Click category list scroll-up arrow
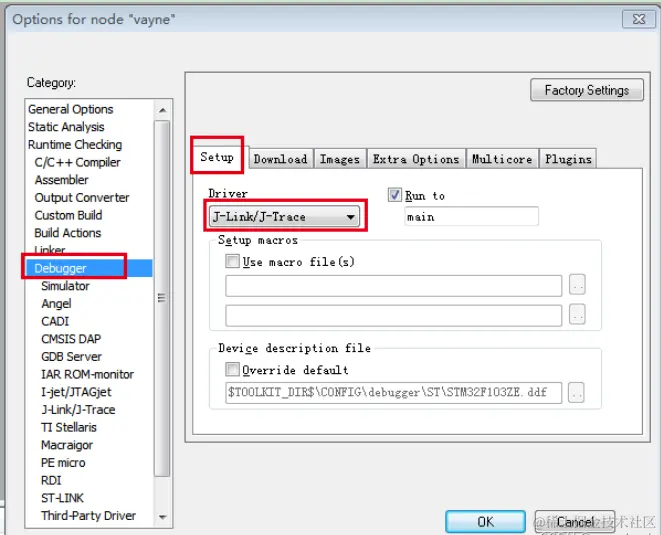This screenshot has width=661, height=535. coord(162,110)
